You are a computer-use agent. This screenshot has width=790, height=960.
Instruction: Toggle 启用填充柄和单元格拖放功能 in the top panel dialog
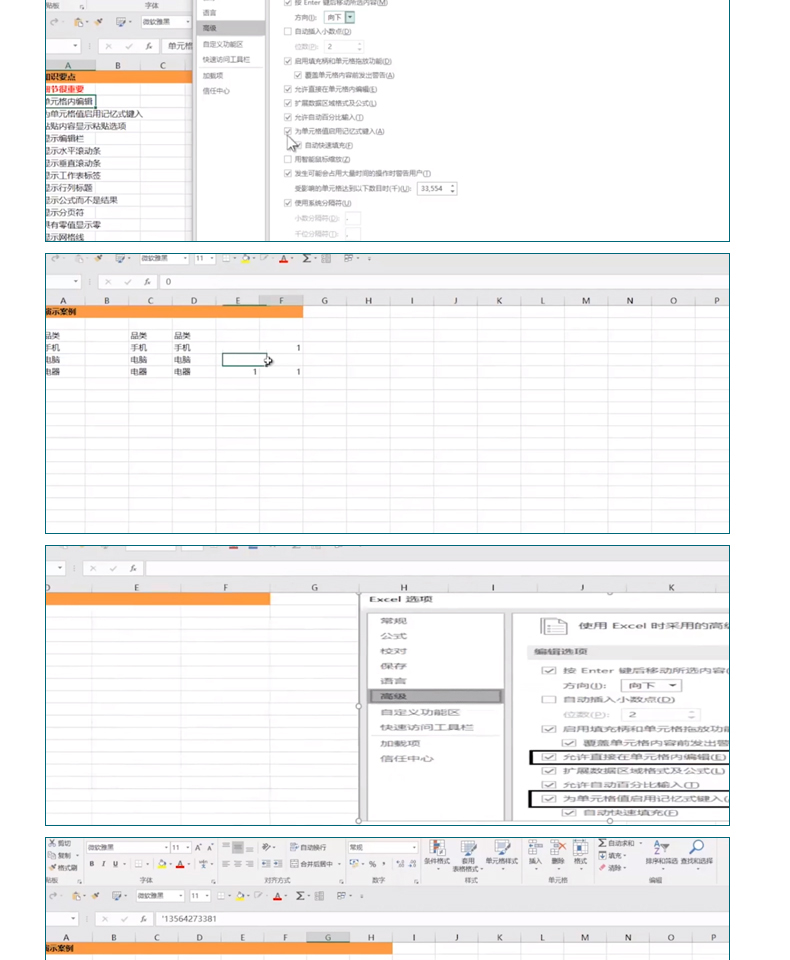[x=288, y=61]
